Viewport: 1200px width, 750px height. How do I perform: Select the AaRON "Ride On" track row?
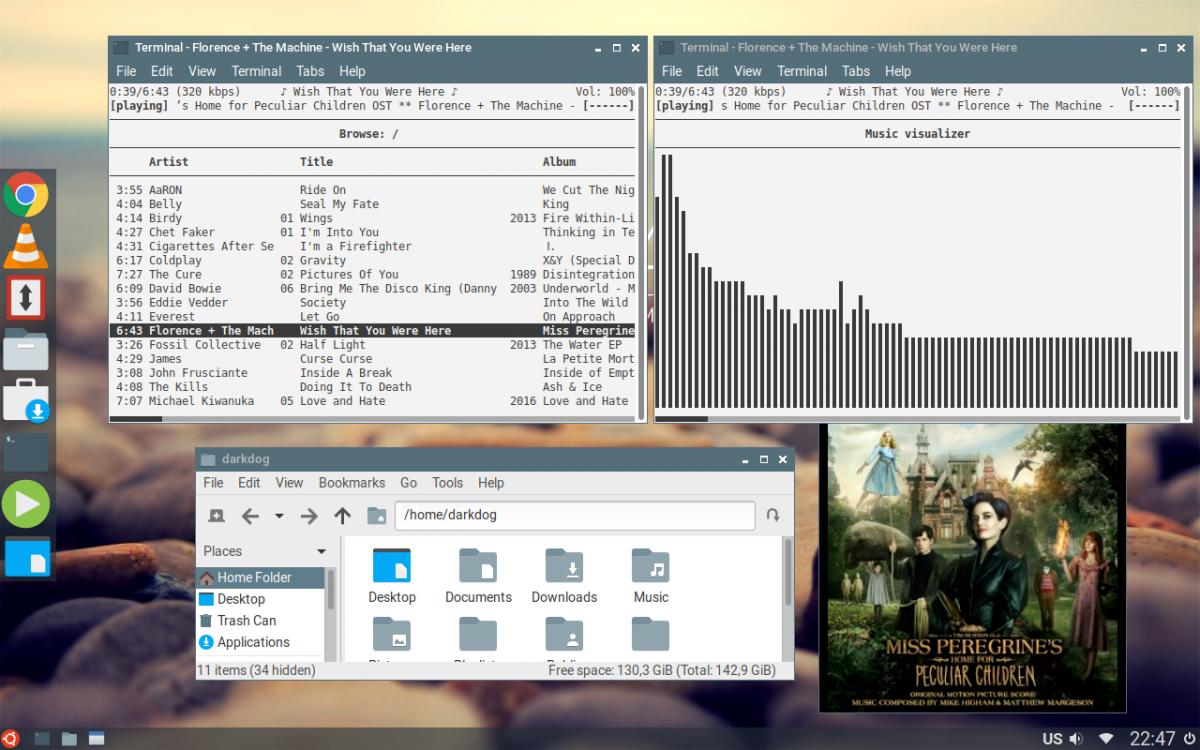coord(372,190)
